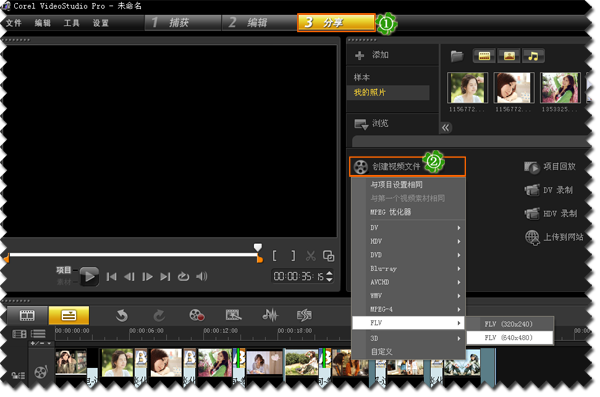This screenshot has width=600, height=397.
Task: Click 项目回放 project playback option
Action: point(550,167)
